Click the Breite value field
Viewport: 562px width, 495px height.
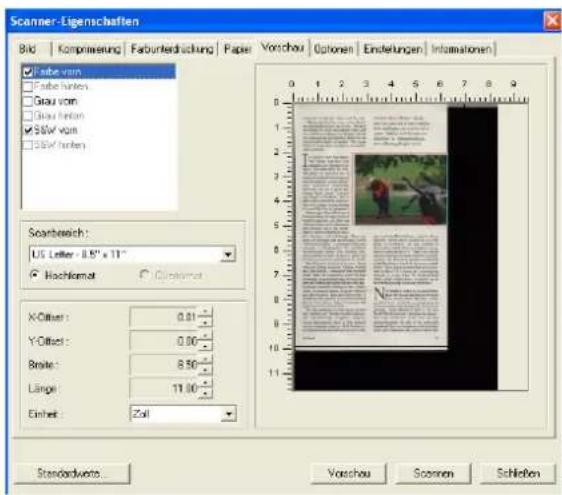coord(164,365)
